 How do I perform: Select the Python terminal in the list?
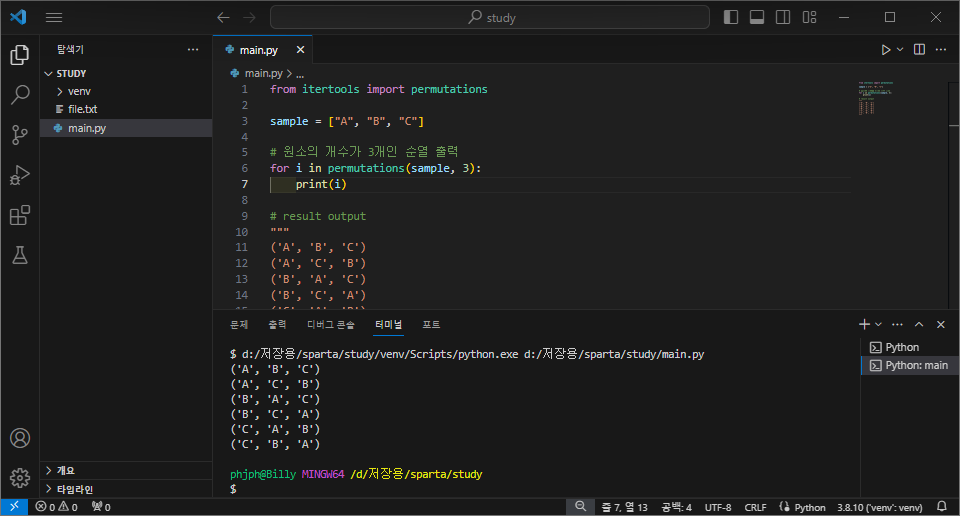point(910,347)
